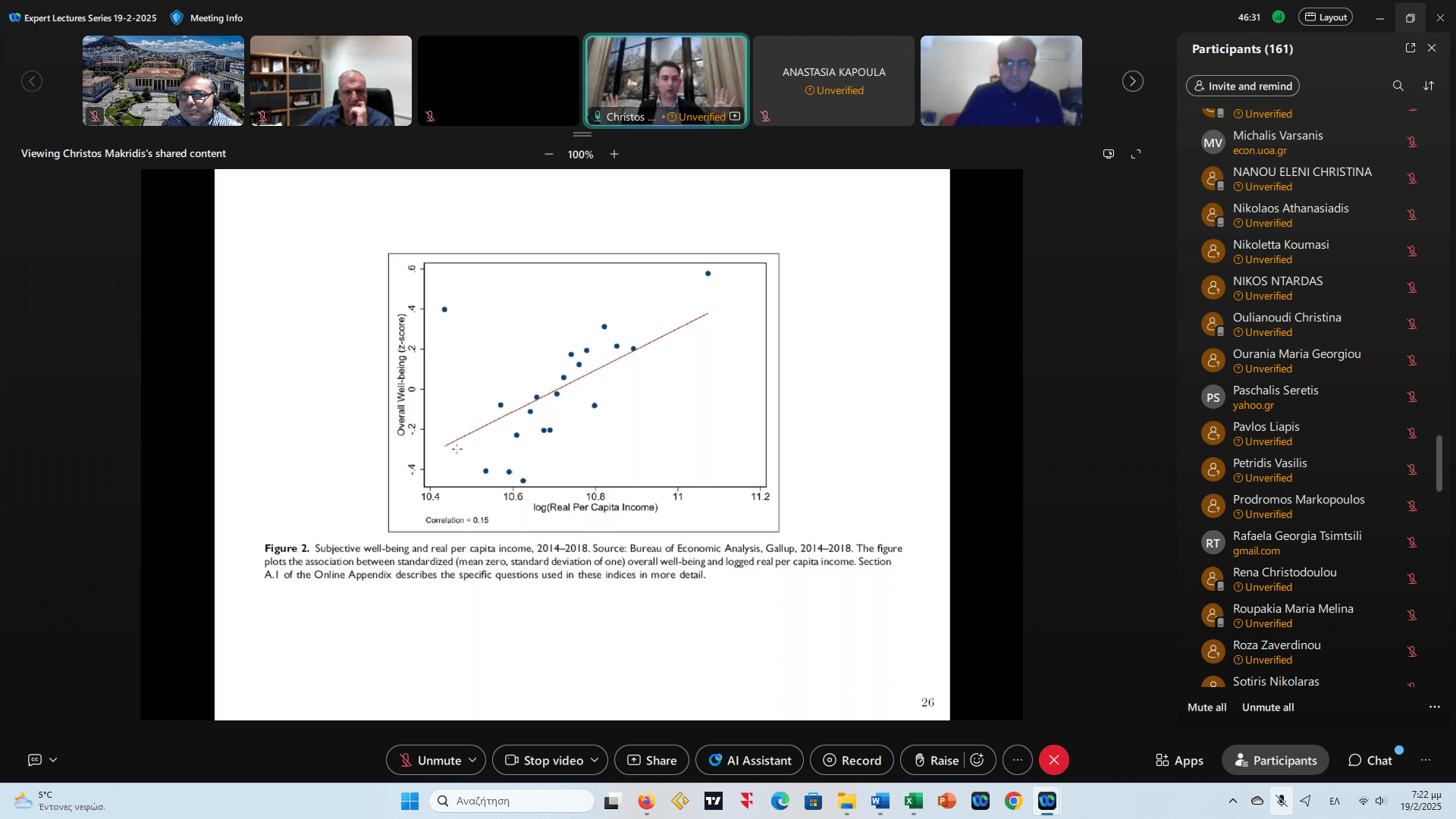Image resolution: width=1456 pixels, height=819 pixels.
Task: Search participants with magnifier icon
Action: pos(1398,86)
